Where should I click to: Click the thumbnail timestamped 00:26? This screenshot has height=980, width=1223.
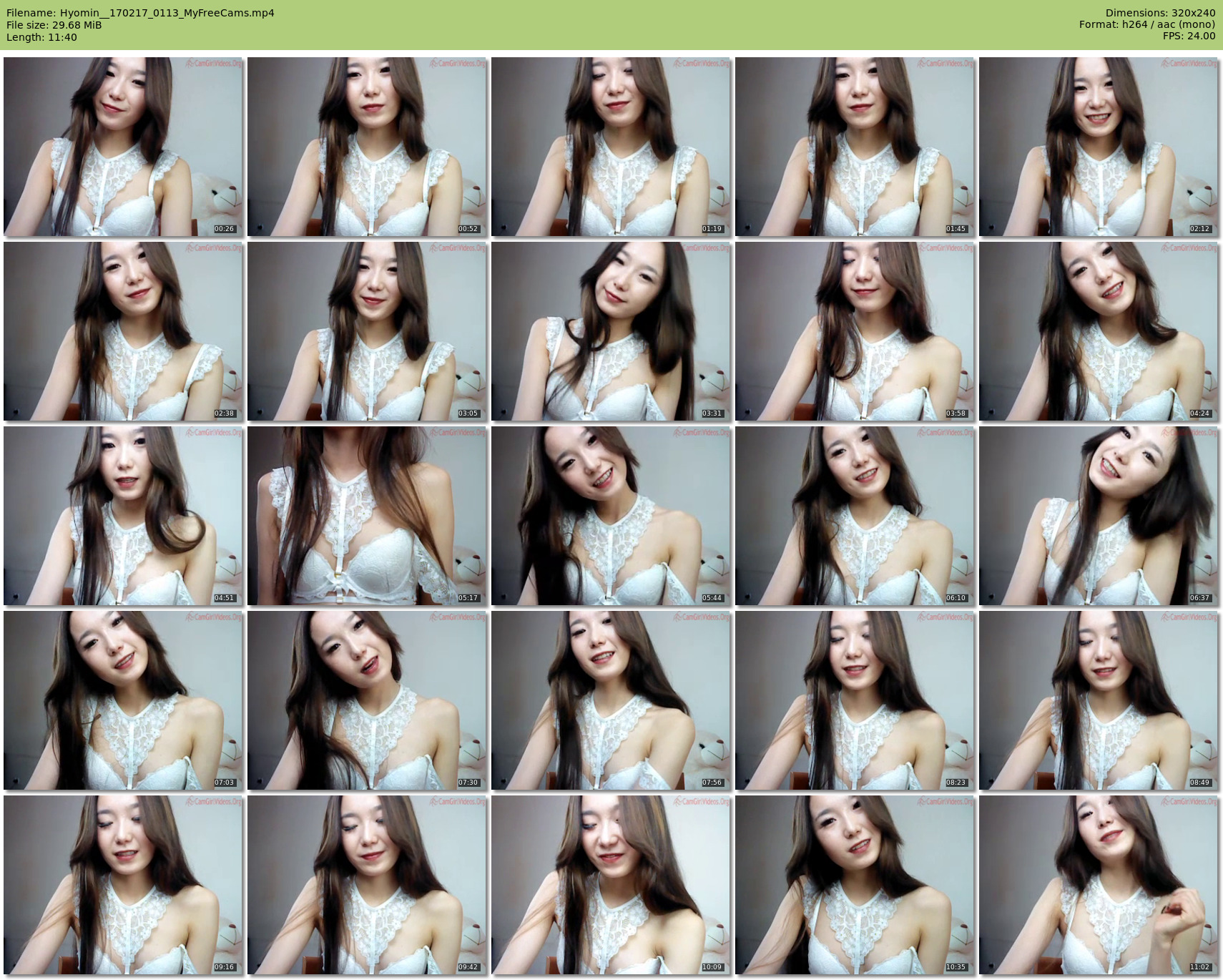tap(123, 147)
